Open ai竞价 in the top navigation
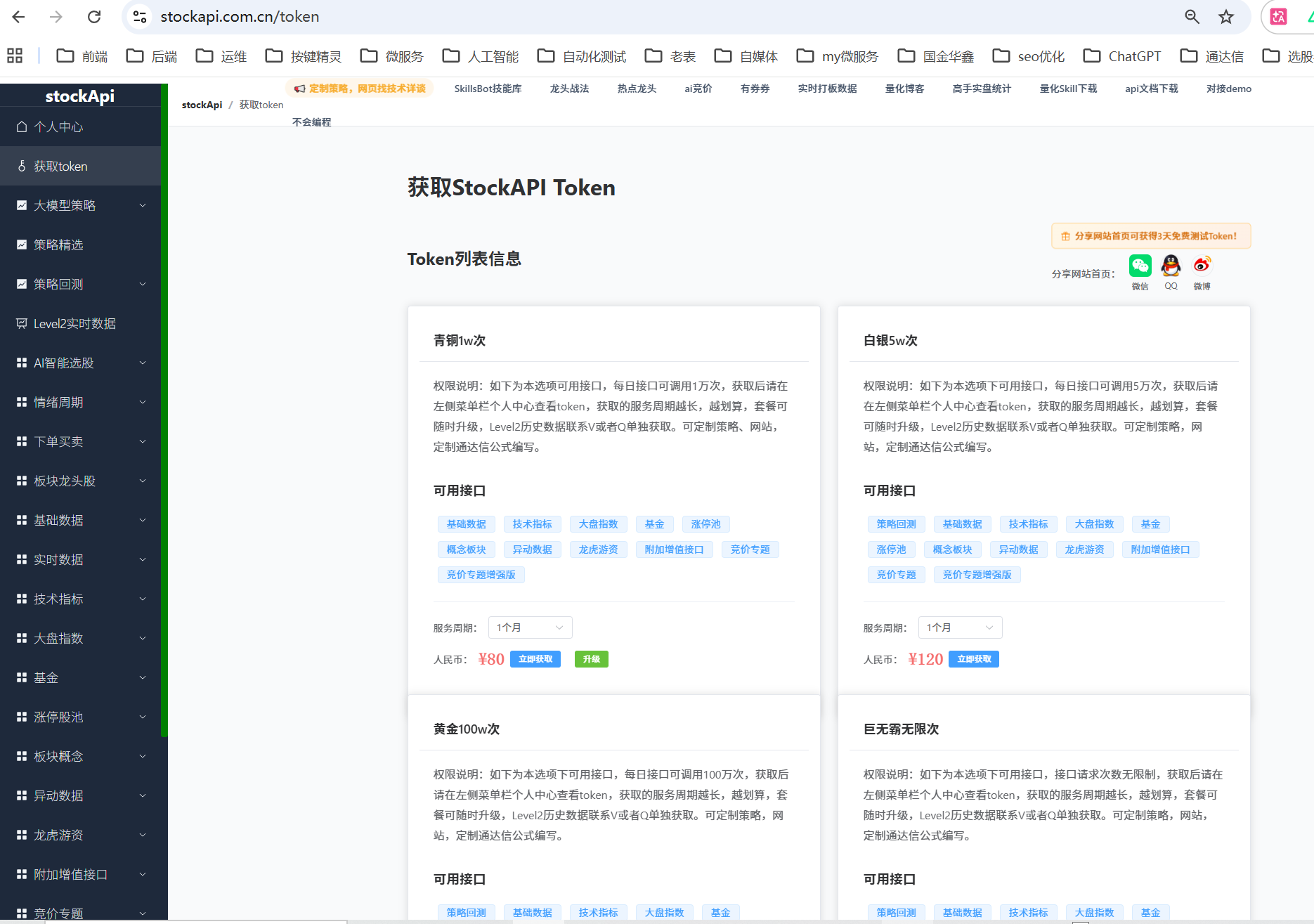1314x924 pixels. pyautogui.click(x=698, y=89)
